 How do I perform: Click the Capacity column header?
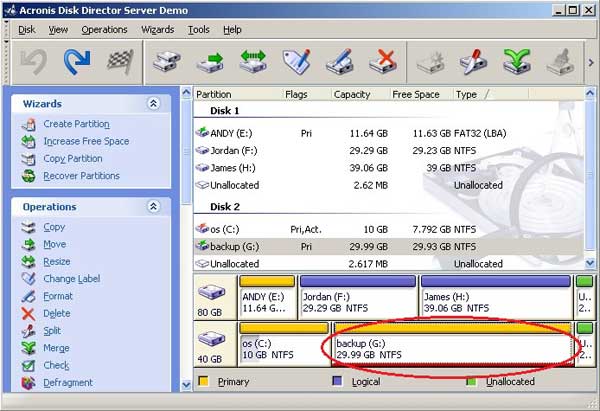(353, 95)
